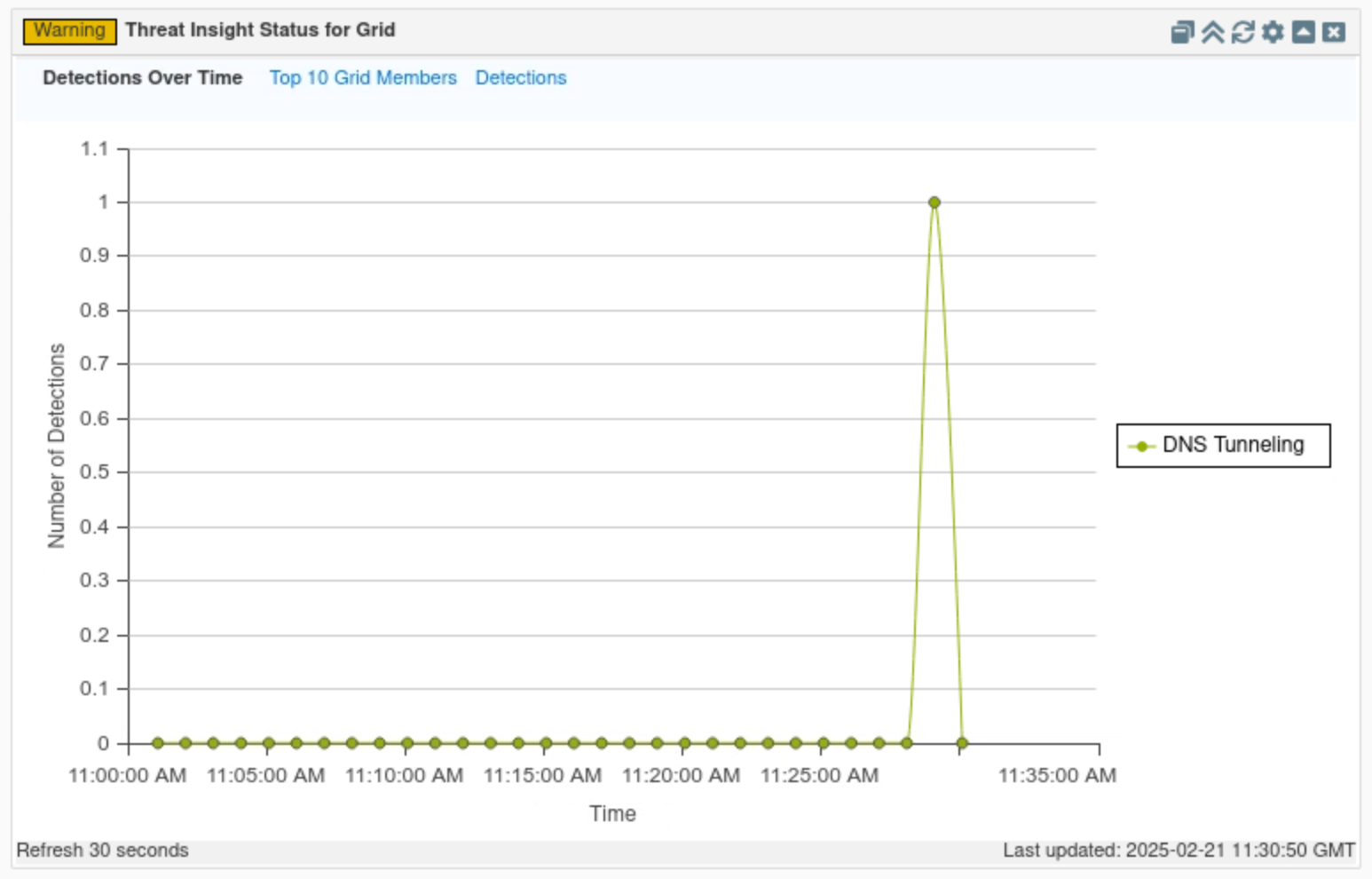The width and height of the screenshot is (1372, 879).
Task: Click the Threat Insight Status for Grid title
Action: 260,30
